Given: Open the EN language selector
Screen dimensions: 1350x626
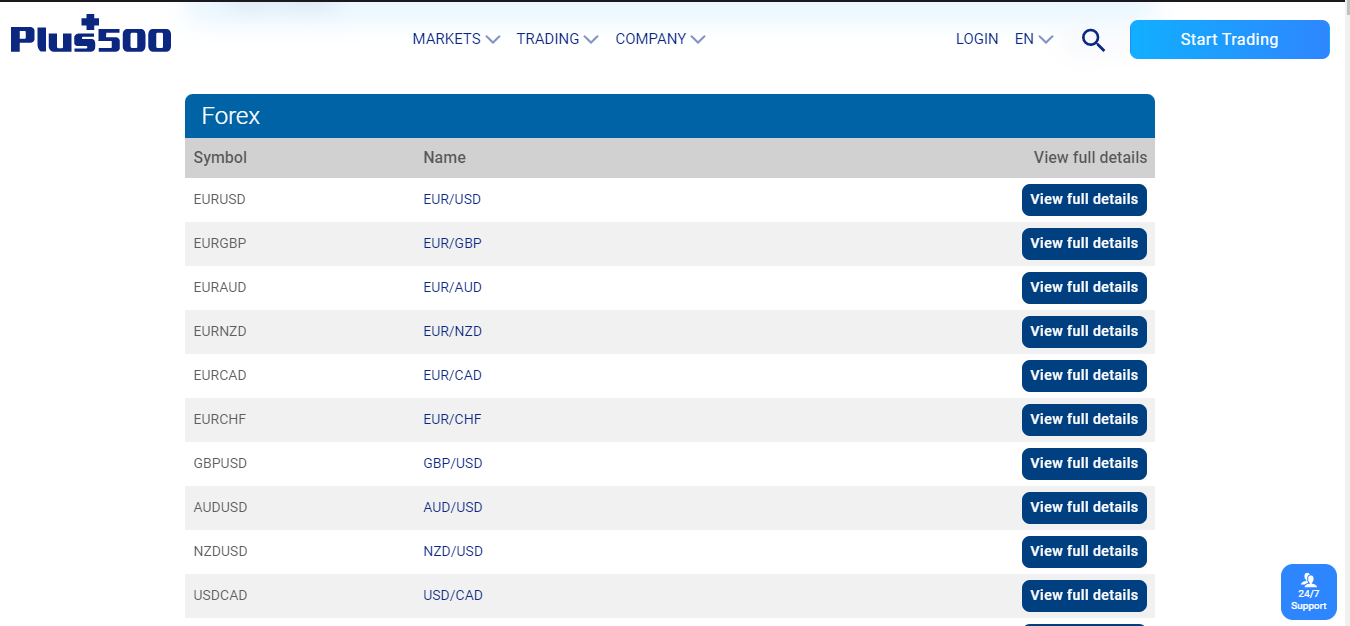Looking at the screenshot, I should (x=1034, y=39).
